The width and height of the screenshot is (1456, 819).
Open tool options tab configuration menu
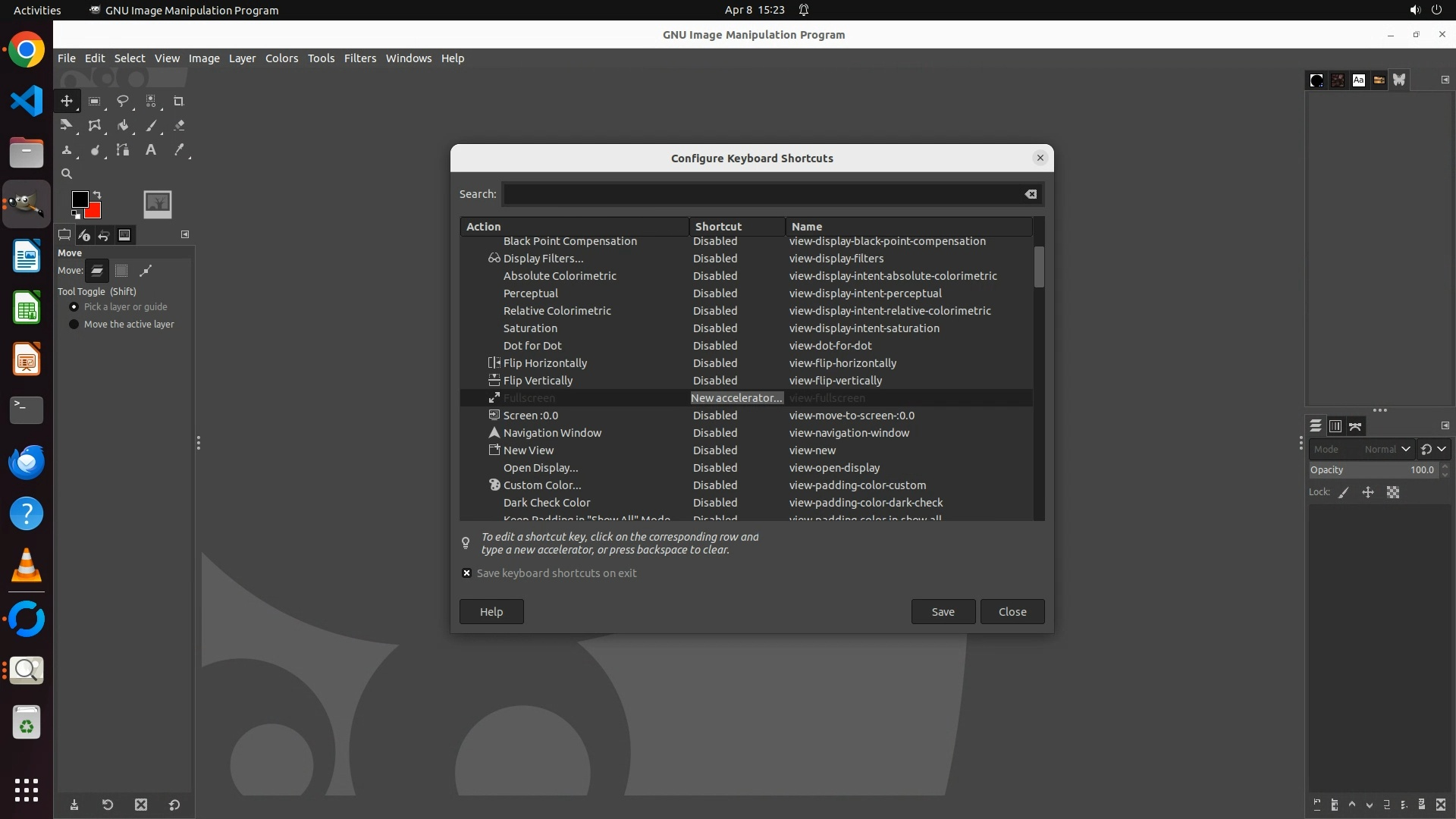(184, 234)
